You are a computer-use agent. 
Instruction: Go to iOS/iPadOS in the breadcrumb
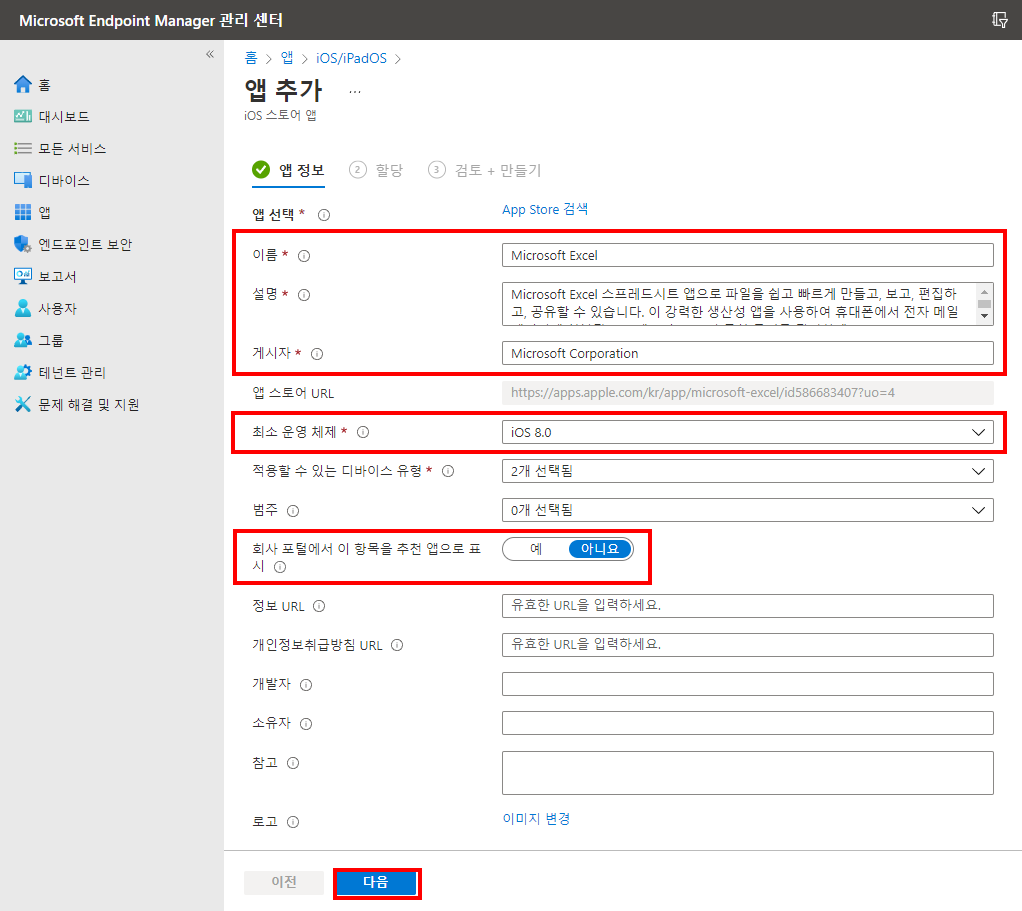pyautogui.click(x=351, y=58)
